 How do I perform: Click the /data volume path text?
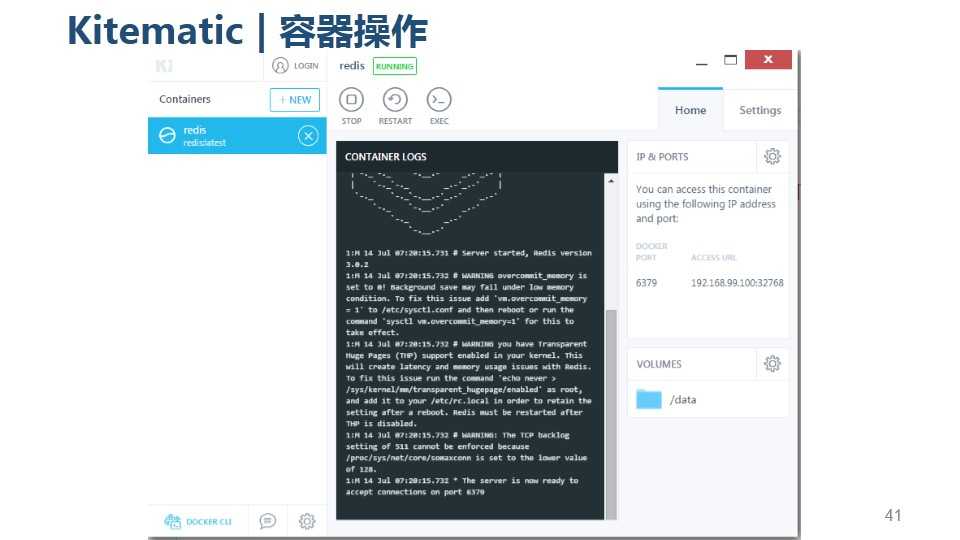683,400
